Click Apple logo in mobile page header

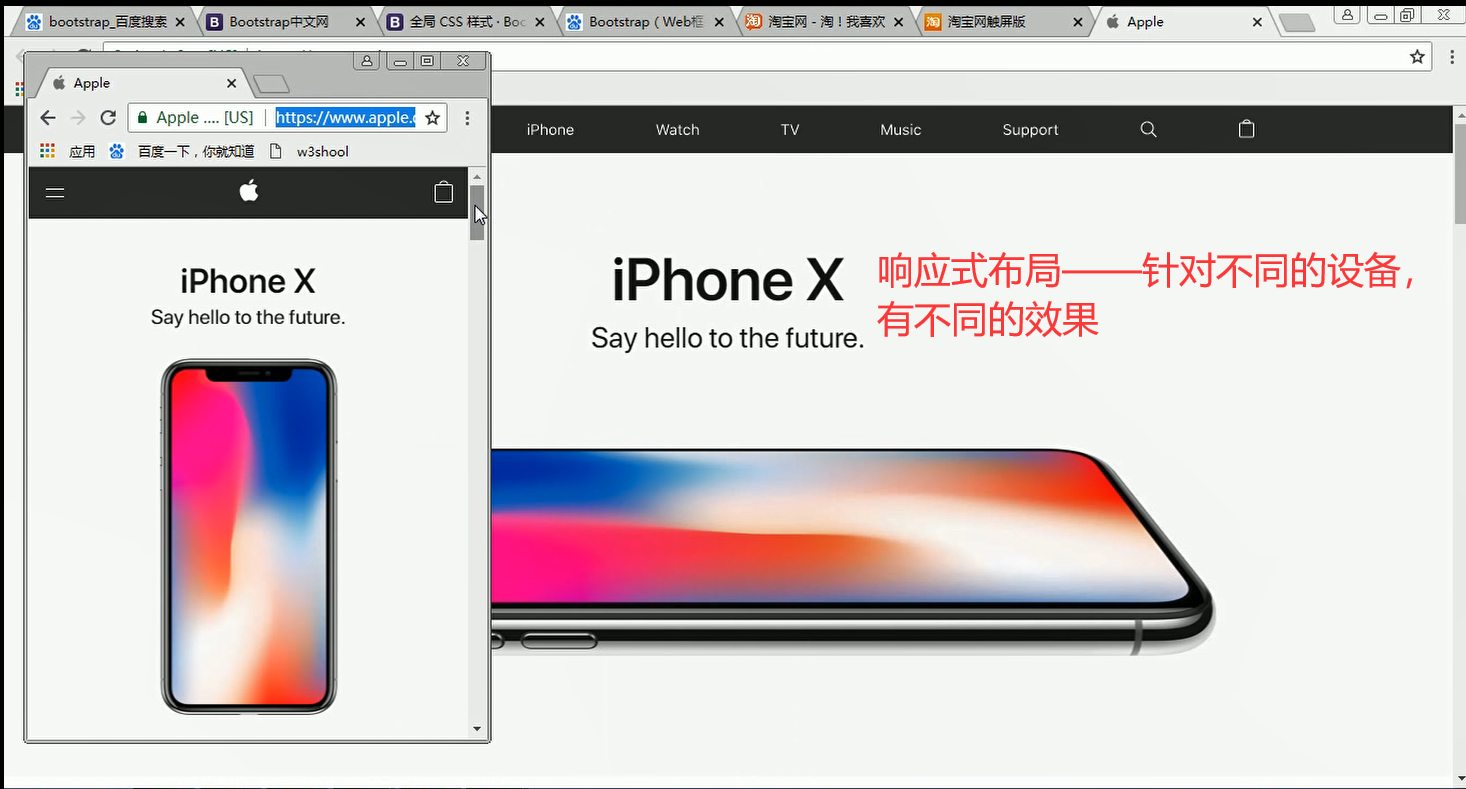pos(249,190)
